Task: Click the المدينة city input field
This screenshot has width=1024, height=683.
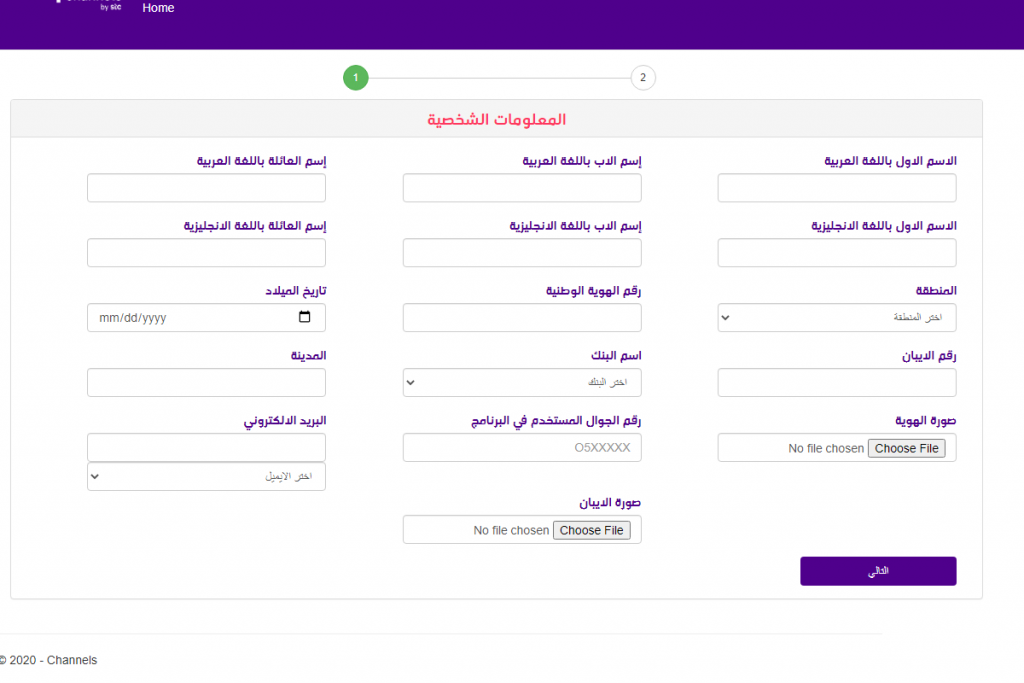Action: 206,383
